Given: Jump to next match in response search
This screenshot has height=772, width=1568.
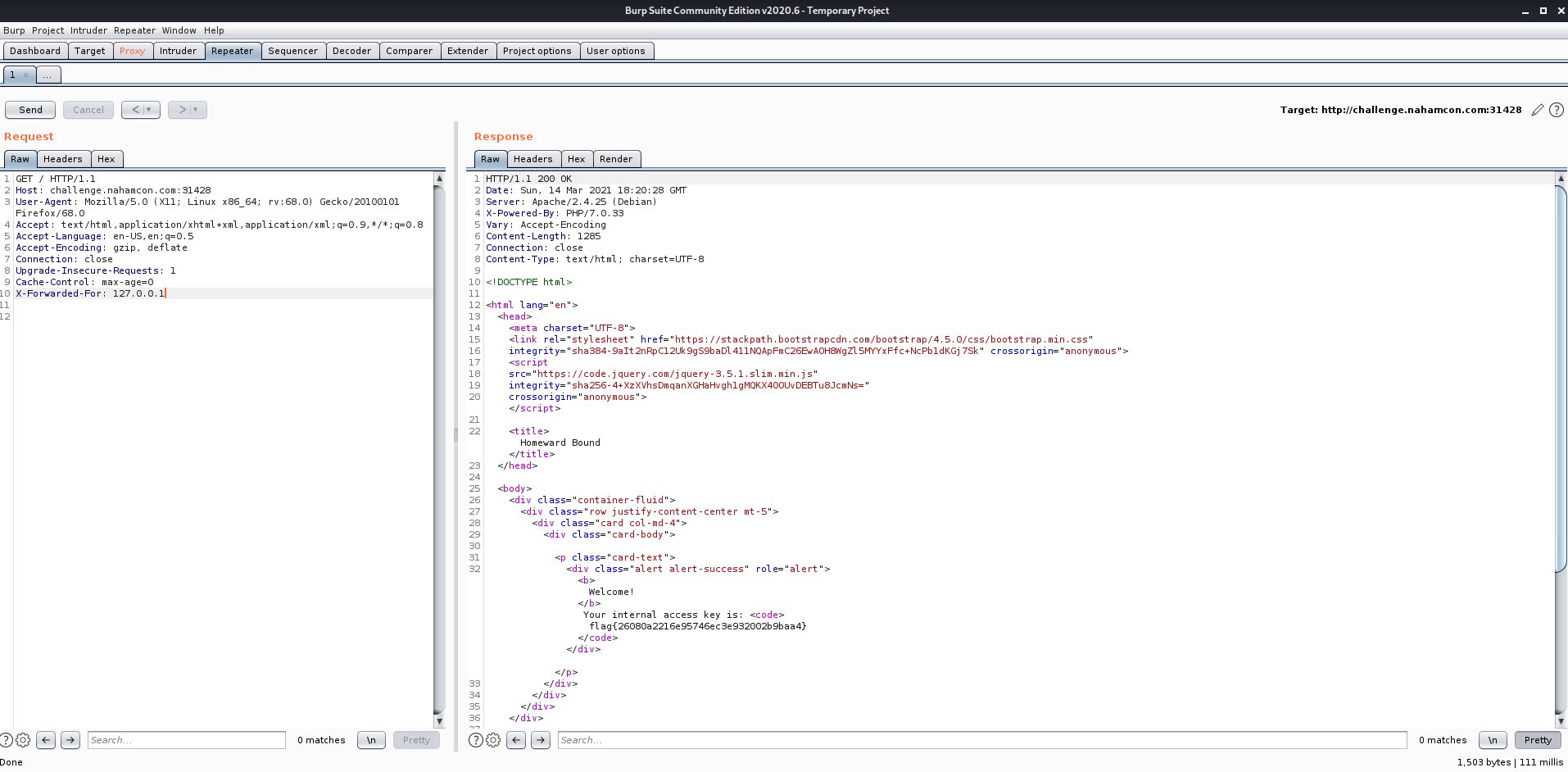Looking at the screenshot, I should 541,740.
